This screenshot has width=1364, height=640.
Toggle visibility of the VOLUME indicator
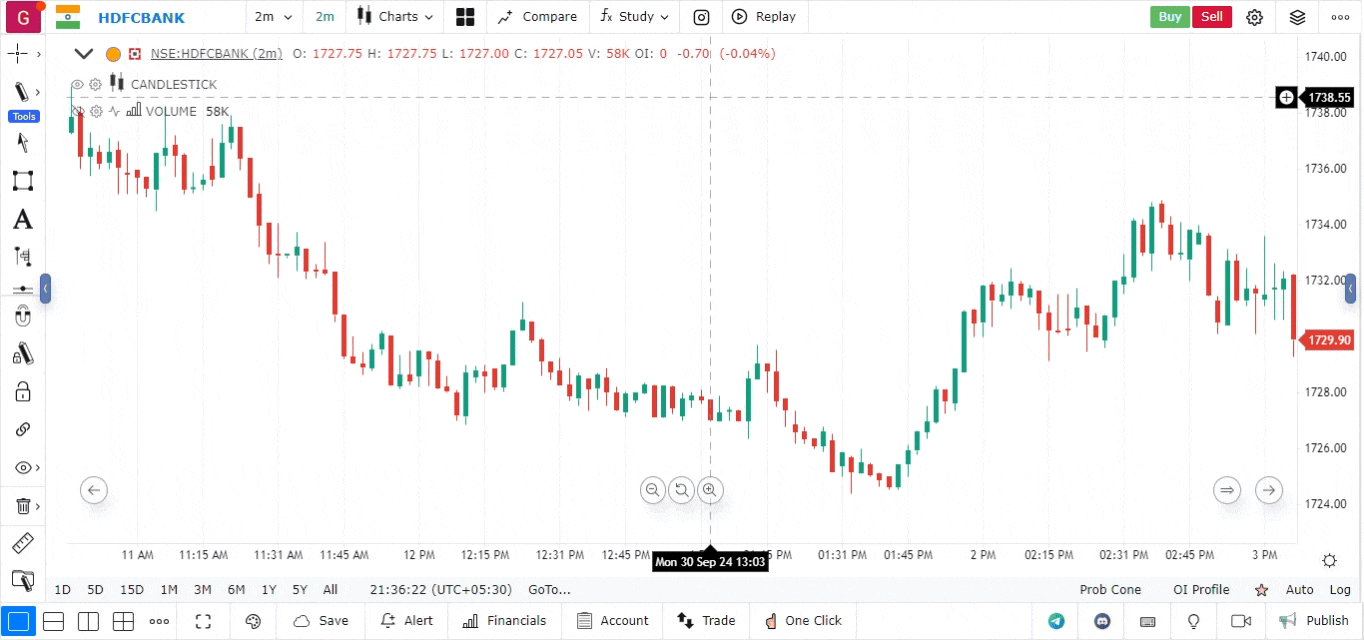tap(77, 112)
